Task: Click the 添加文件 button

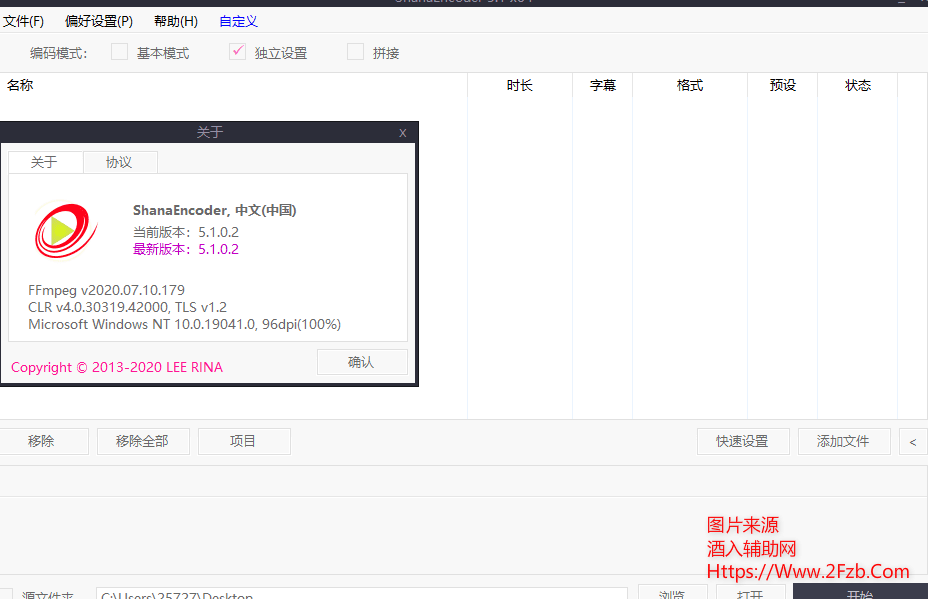Action: (x=843, y=441)
